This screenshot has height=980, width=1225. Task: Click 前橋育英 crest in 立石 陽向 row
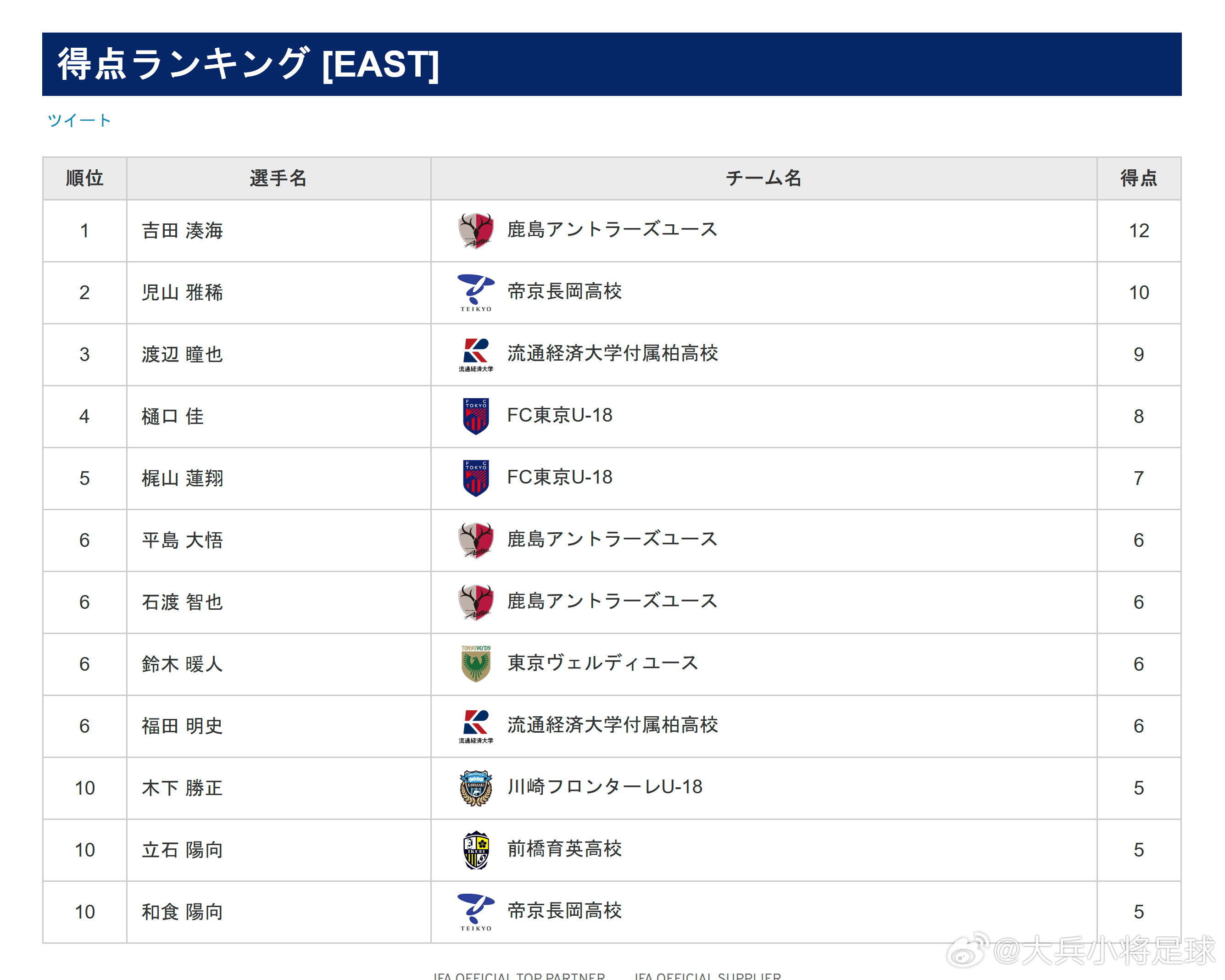click(x=476, y=850)
